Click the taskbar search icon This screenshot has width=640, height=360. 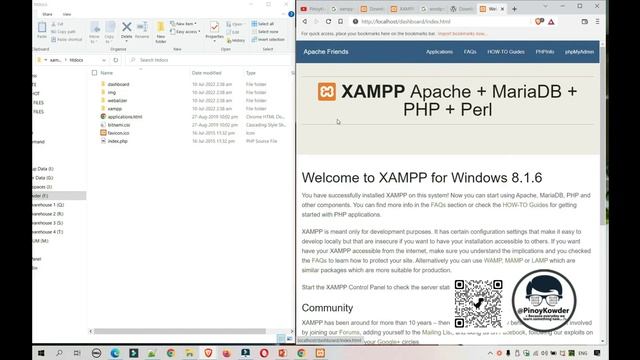[59, 353]
